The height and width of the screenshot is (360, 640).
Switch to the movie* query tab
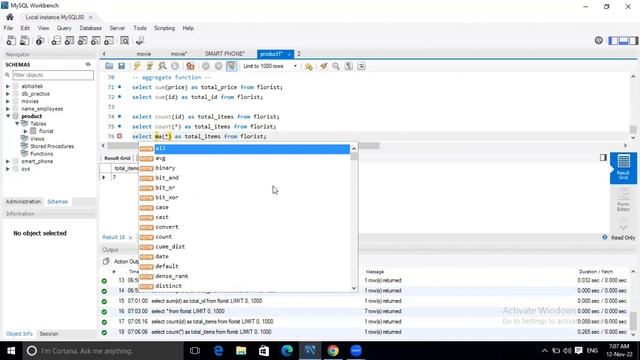(179, 54)
